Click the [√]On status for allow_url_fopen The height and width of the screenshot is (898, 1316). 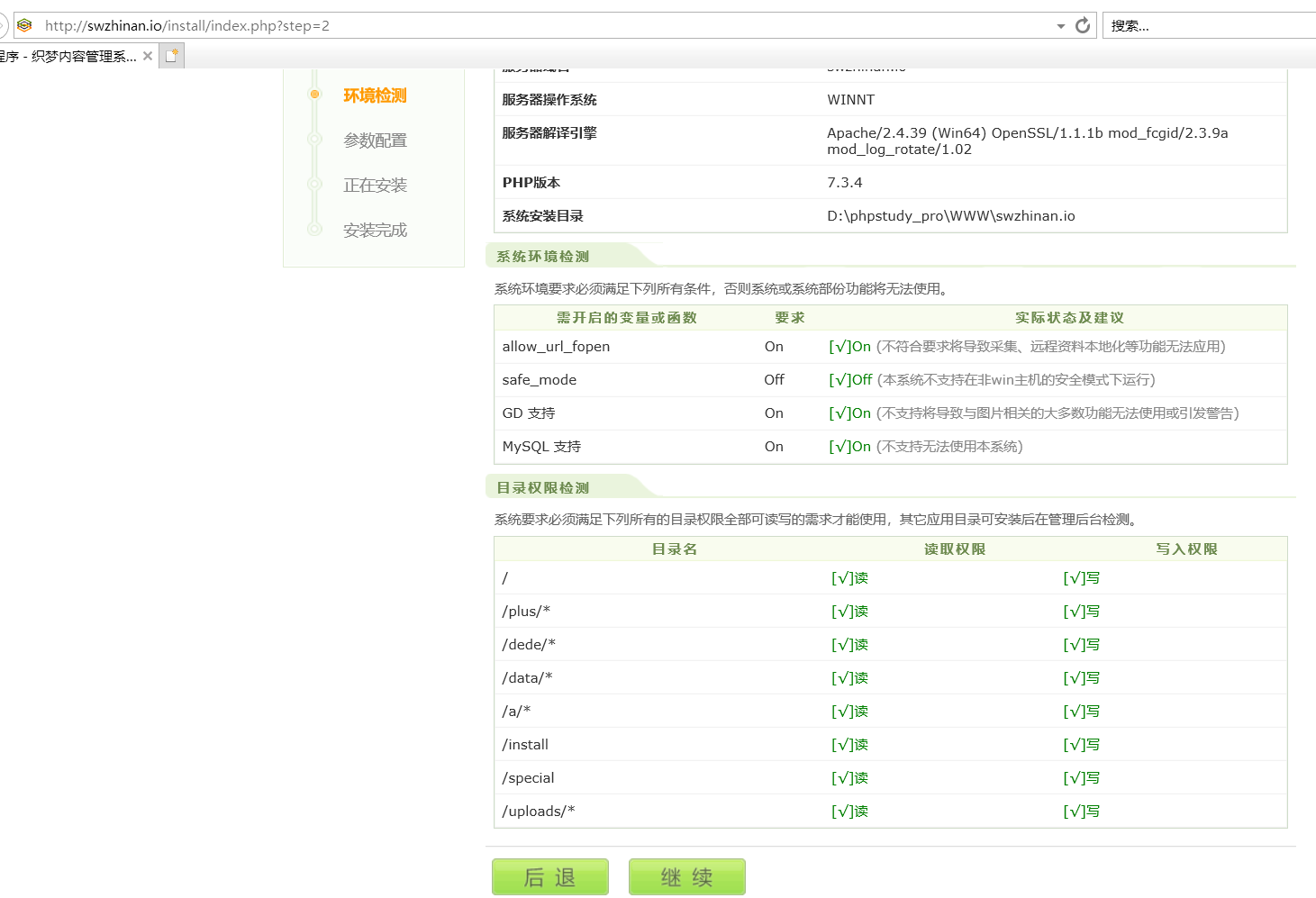[849, 347]
